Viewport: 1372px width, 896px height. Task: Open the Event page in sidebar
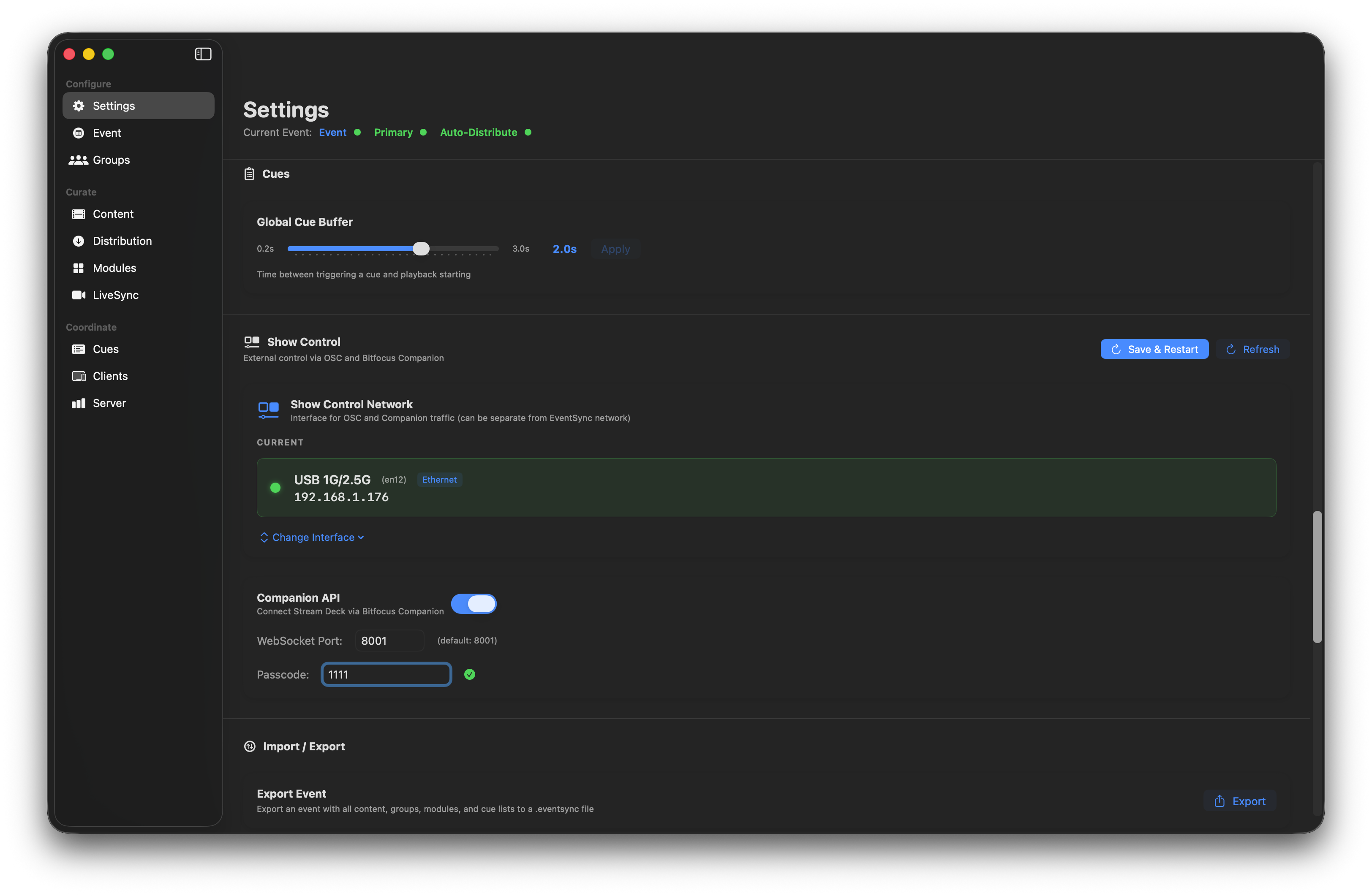(x=139, y=133)
